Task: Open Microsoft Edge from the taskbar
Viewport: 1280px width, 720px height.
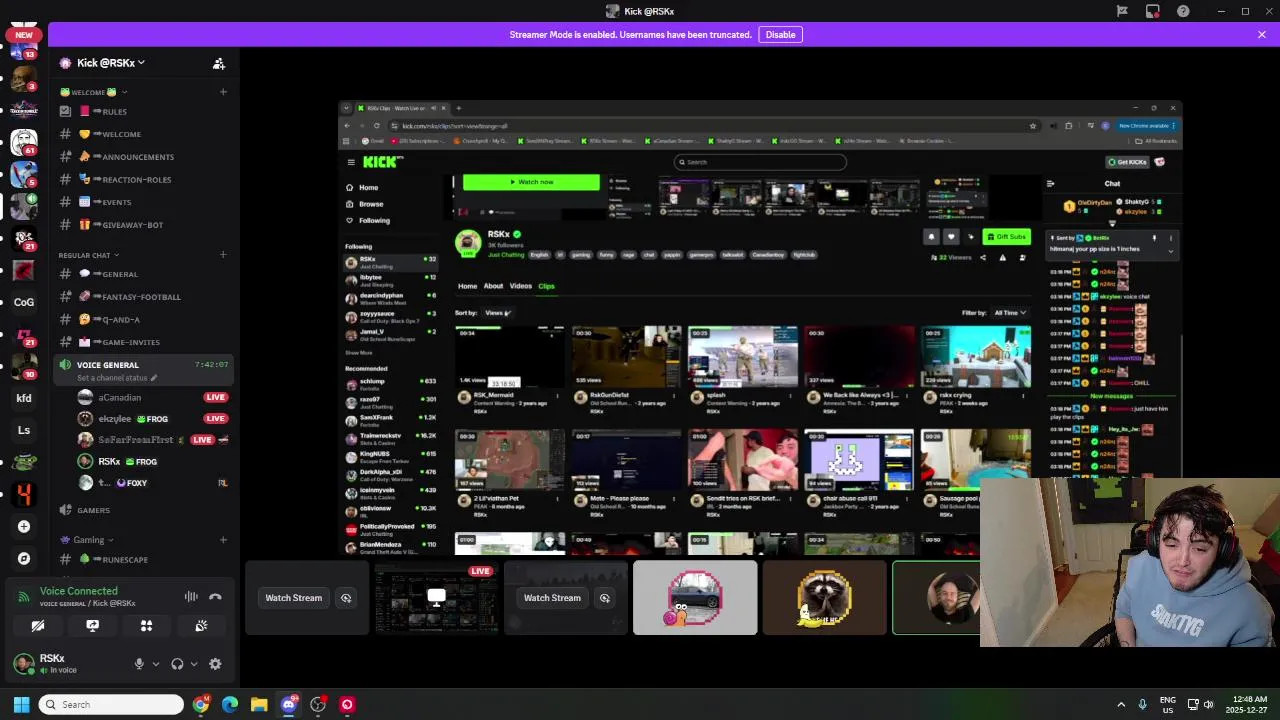Action: [230, 704]
